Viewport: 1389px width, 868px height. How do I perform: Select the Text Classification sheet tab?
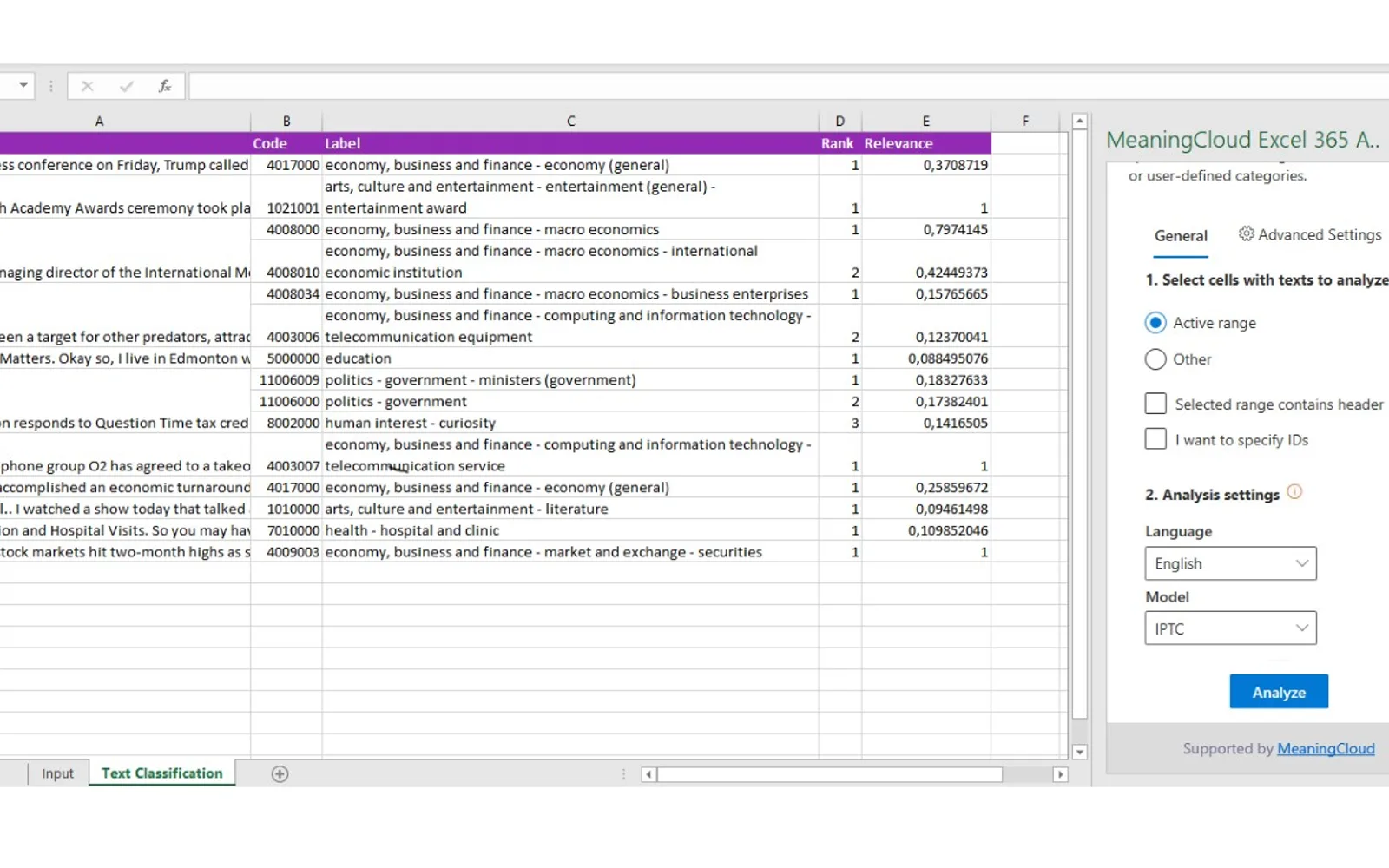162,773
